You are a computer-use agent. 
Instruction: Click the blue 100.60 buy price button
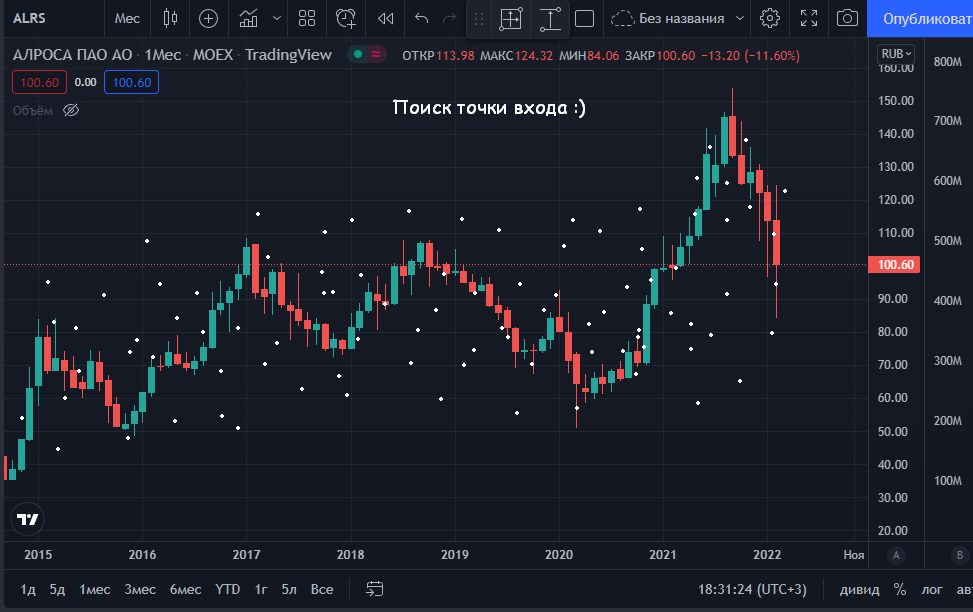[132, 83]
